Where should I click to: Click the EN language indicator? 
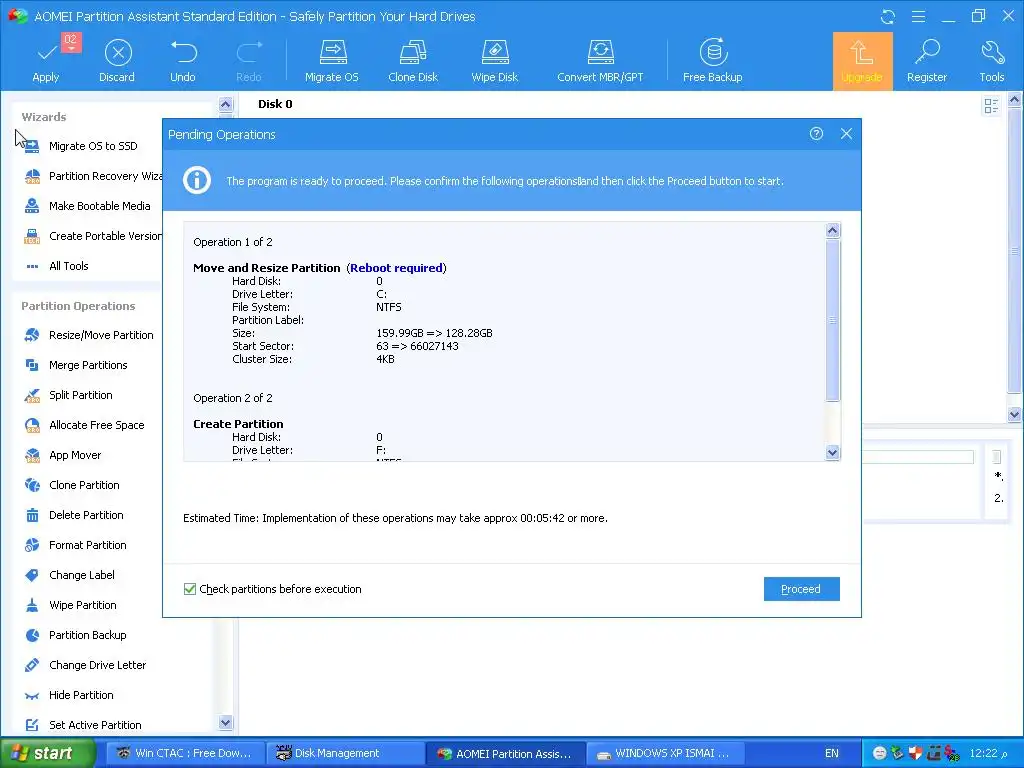pyautogui.click(x=831, y=753)
